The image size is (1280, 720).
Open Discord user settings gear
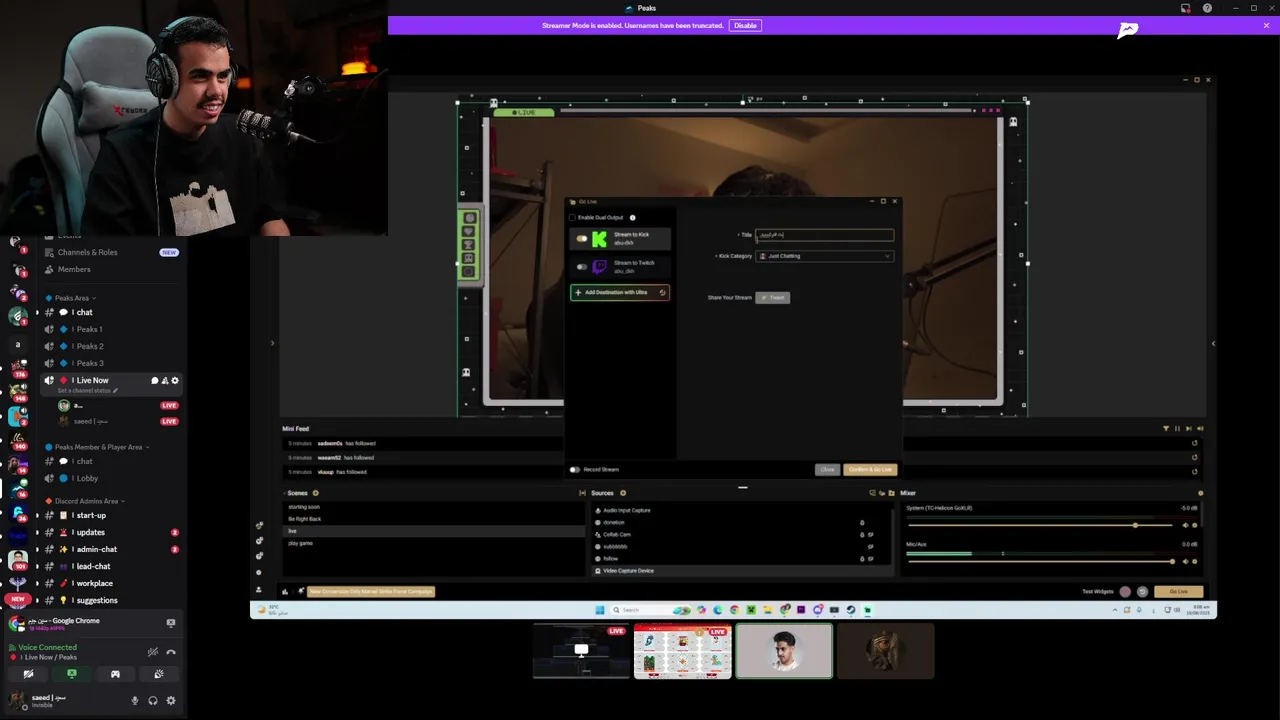click(171, 701)
